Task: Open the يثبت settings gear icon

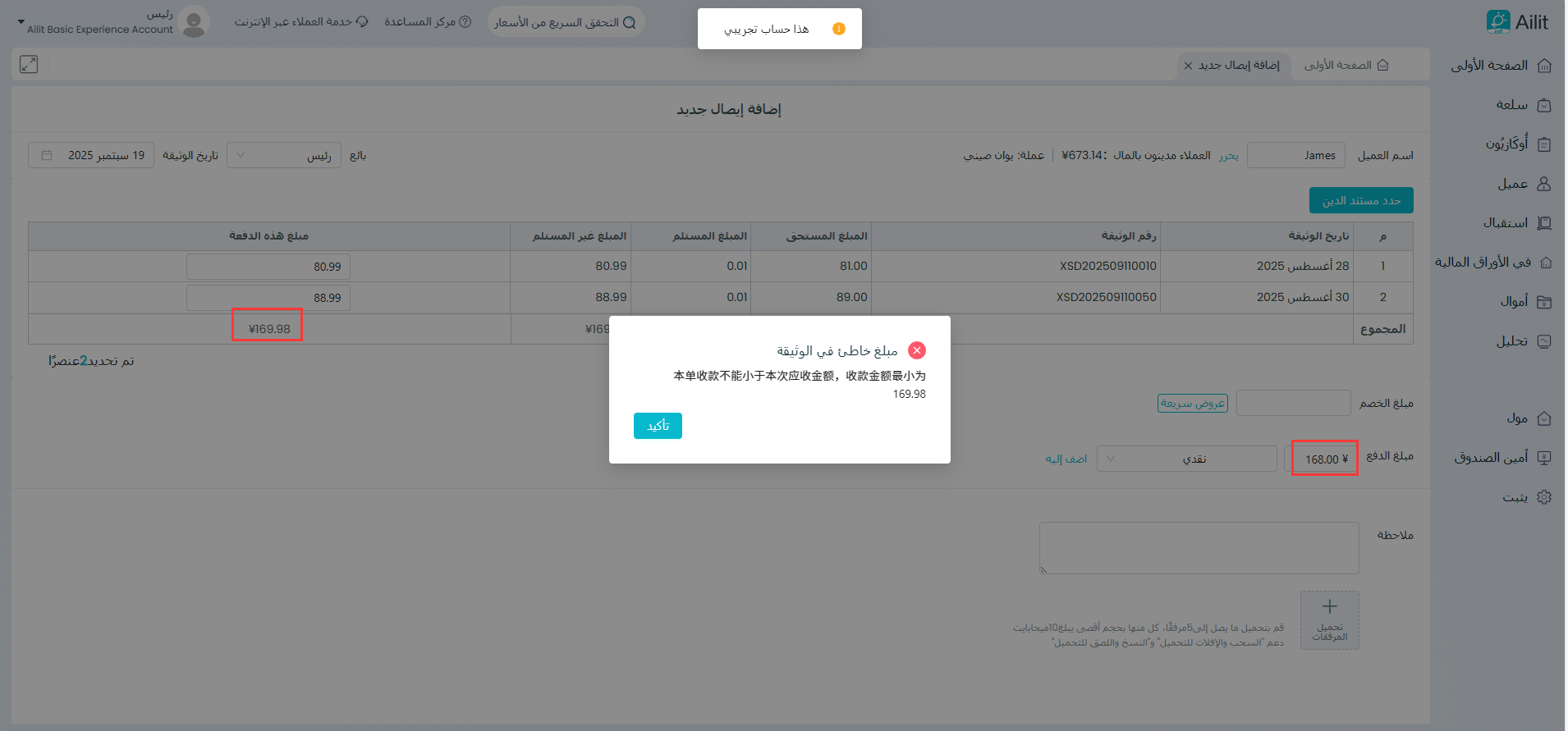Action: [x=1543, y=497]
